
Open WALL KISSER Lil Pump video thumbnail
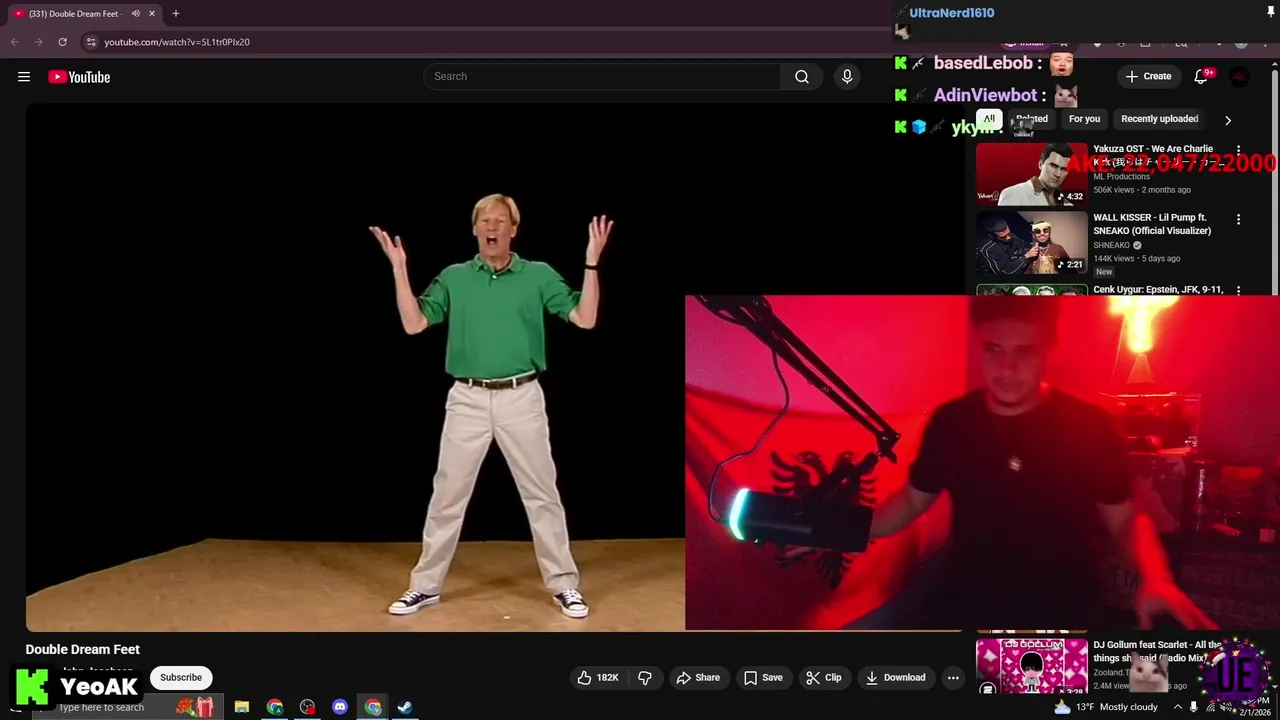(1031, 243)
